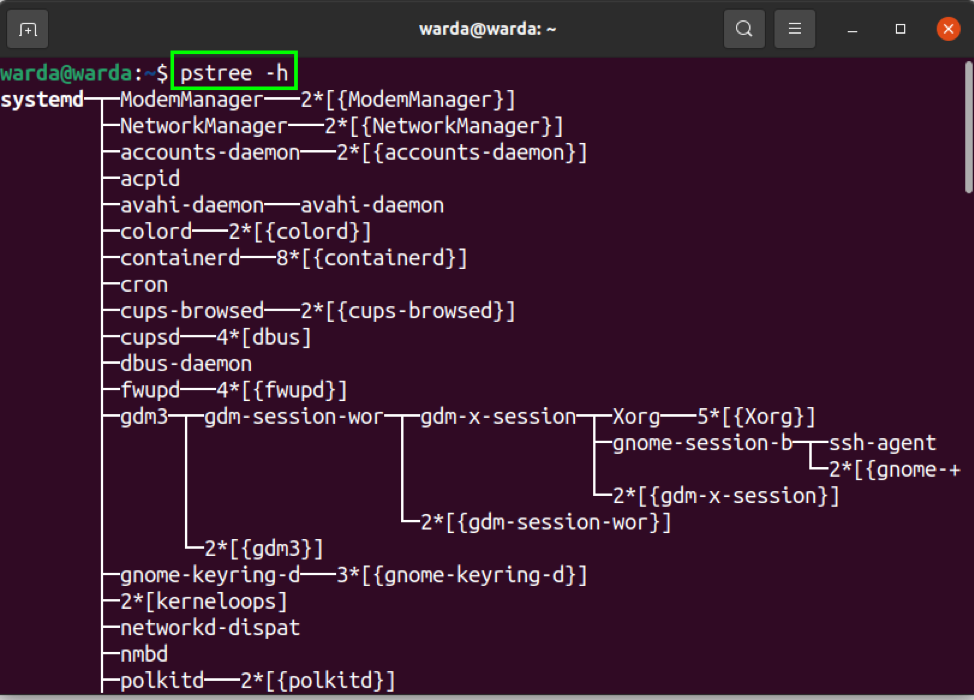Click the polkitd process entry
The image size is (974, 700).
click(x=162, y=680)
